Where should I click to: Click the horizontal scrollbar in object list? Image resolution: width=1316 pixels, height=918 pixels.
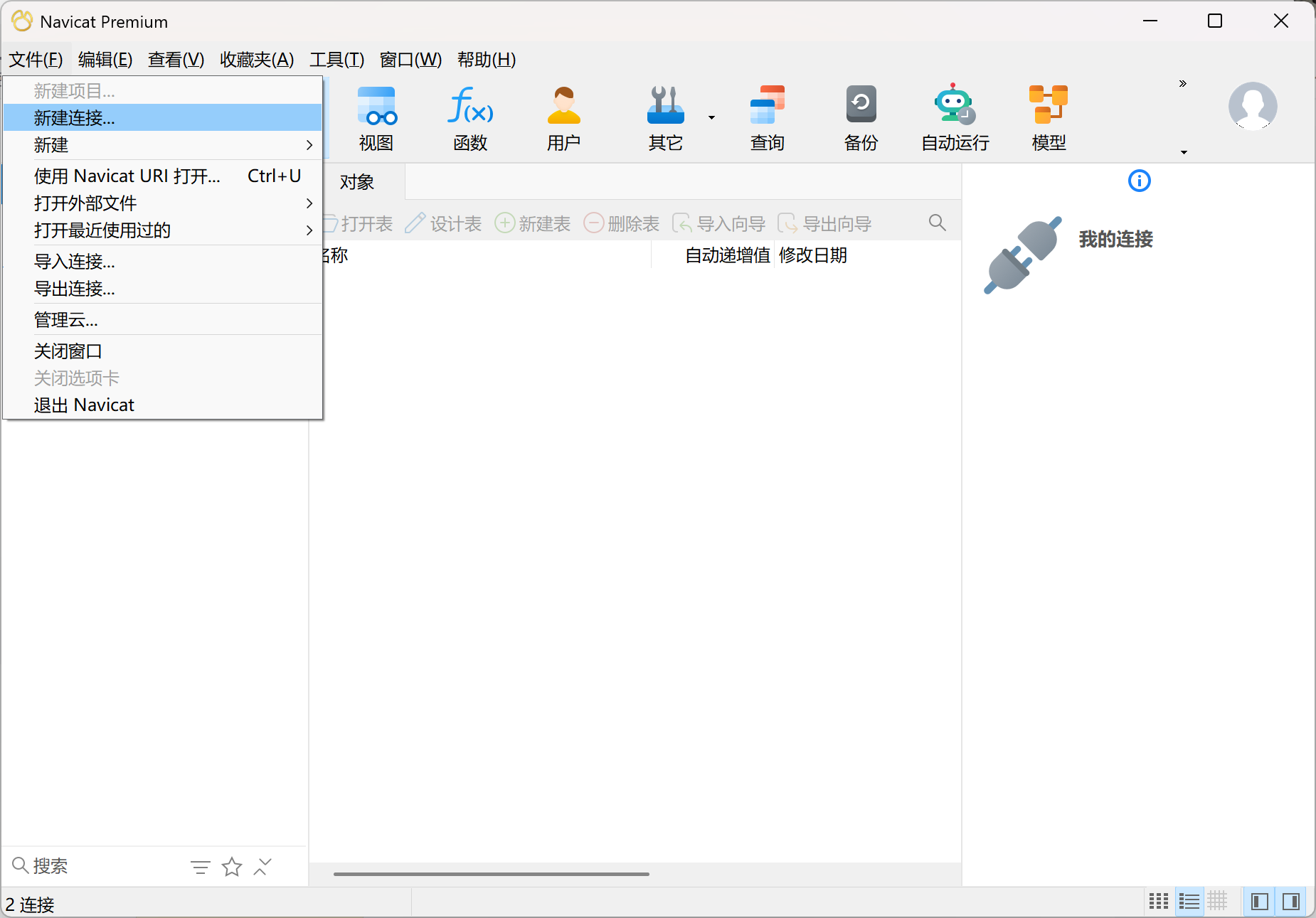(x=492, y=874)
